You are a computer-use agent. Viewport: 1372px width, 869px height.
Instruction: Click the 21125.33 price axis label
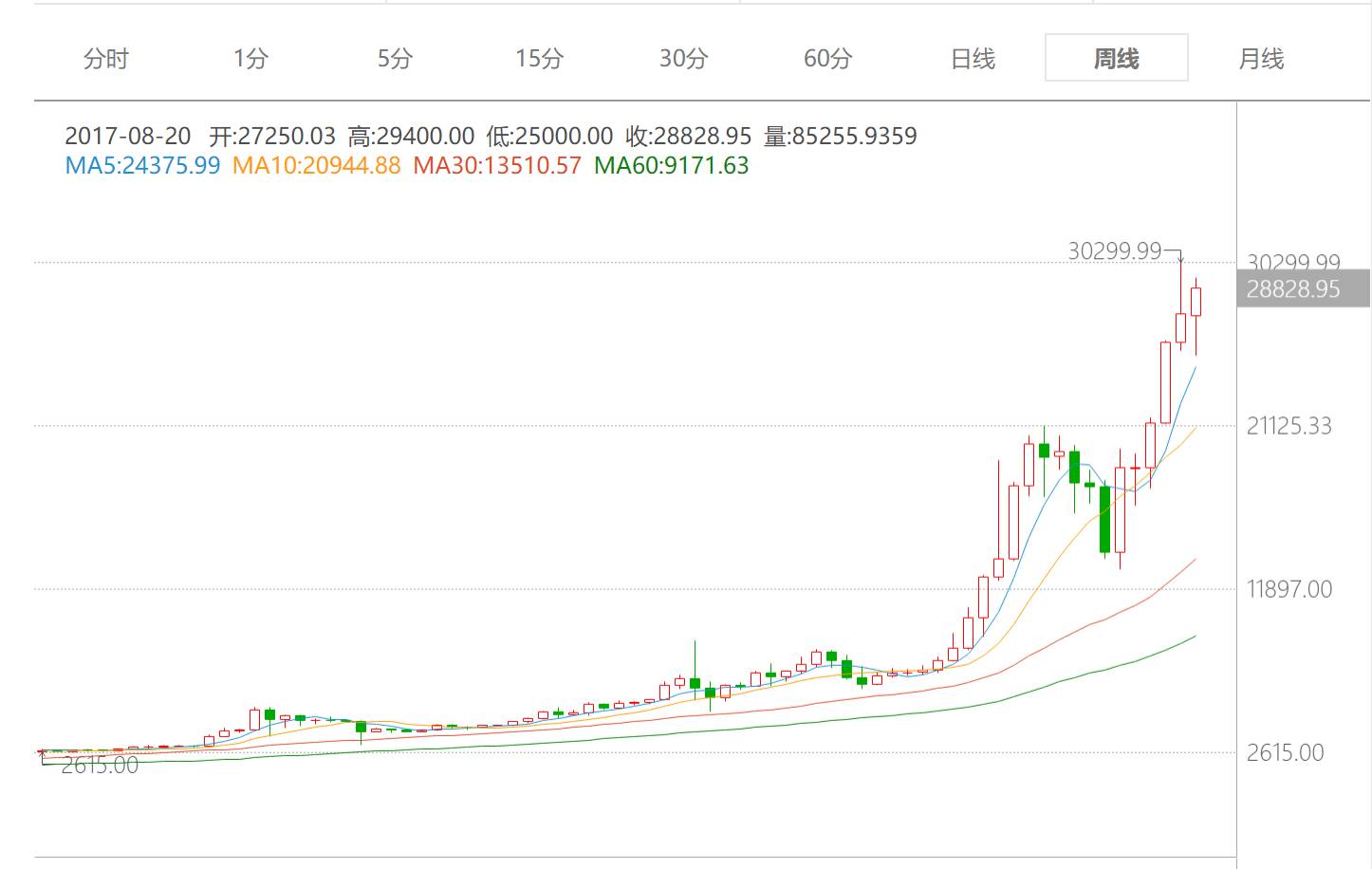tap(1289, 426)
